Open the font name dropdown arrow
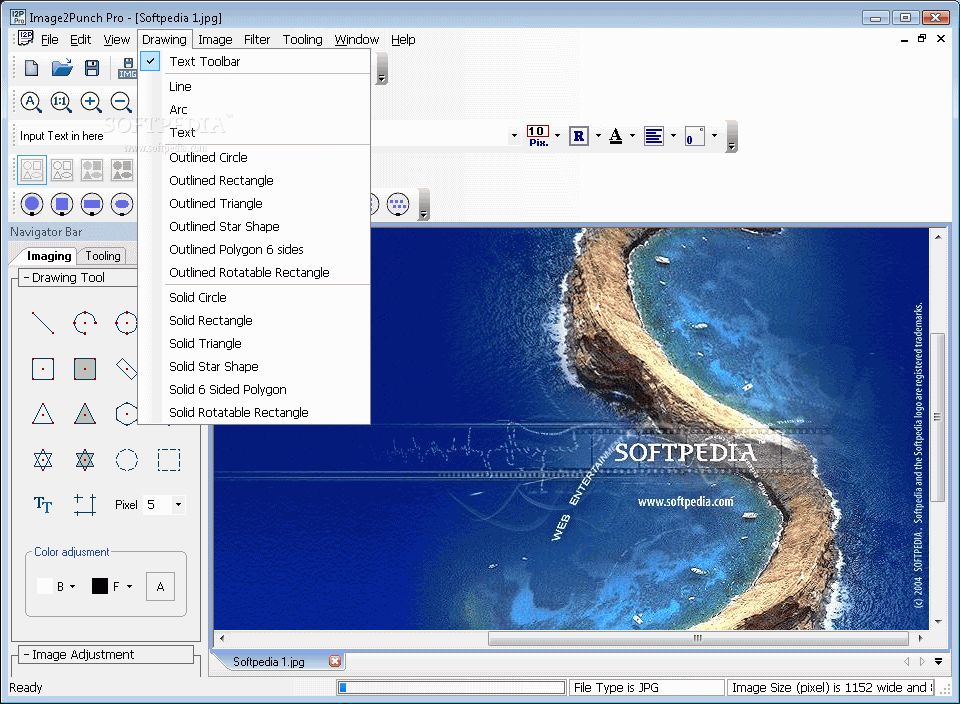Screen dimensions: 960x704 click(x=514, y=136)
